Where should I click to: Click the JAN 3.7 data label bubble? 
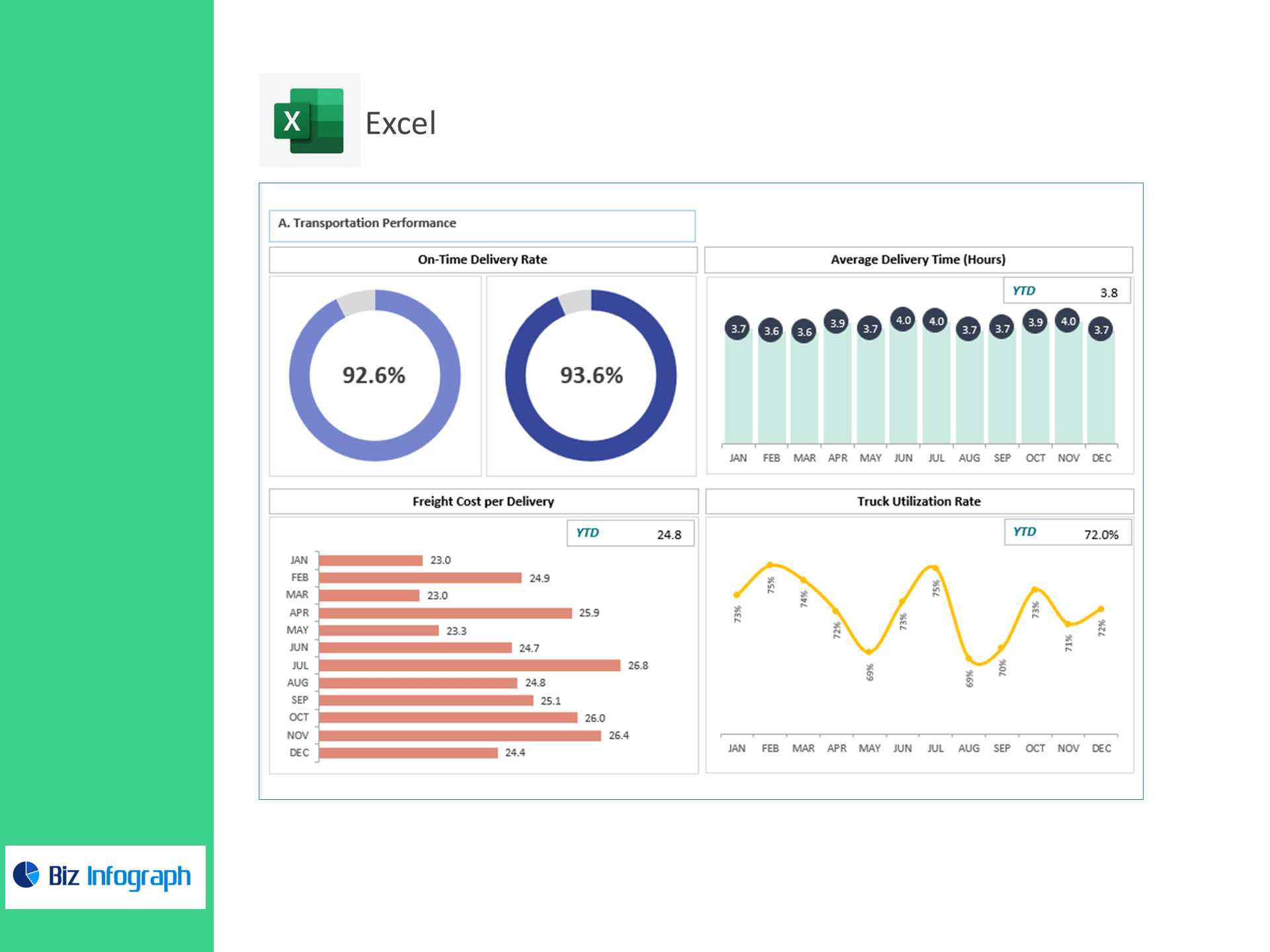[738, 329]
